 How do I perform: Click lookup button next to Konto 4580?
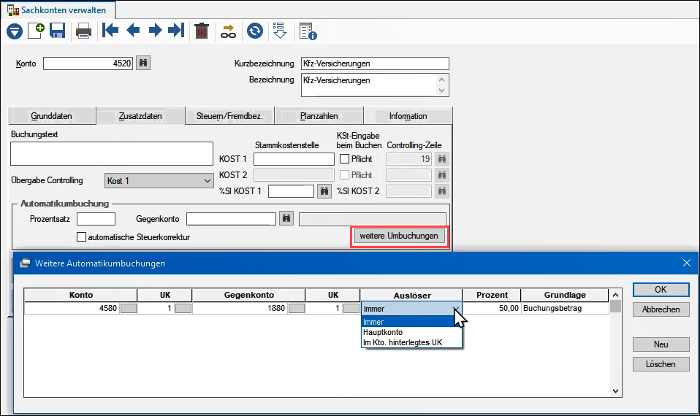(x=129, y=308)
